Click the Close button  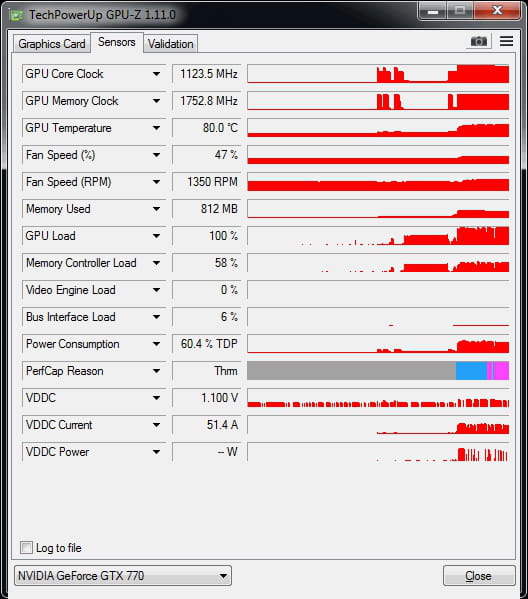tap(479, 576)
